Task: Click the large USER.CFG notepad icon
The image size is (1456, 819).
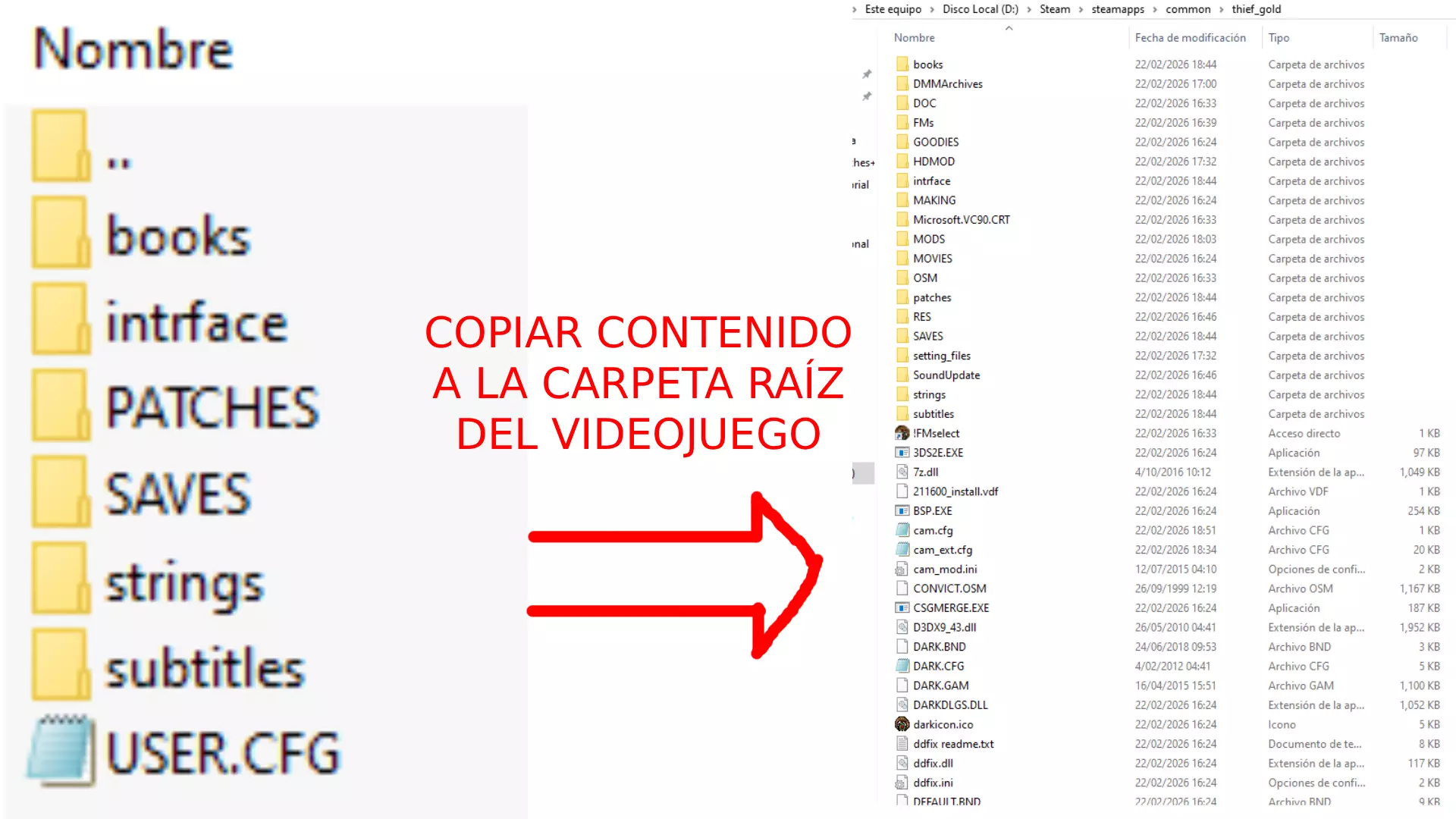Action: coord(62,751)
